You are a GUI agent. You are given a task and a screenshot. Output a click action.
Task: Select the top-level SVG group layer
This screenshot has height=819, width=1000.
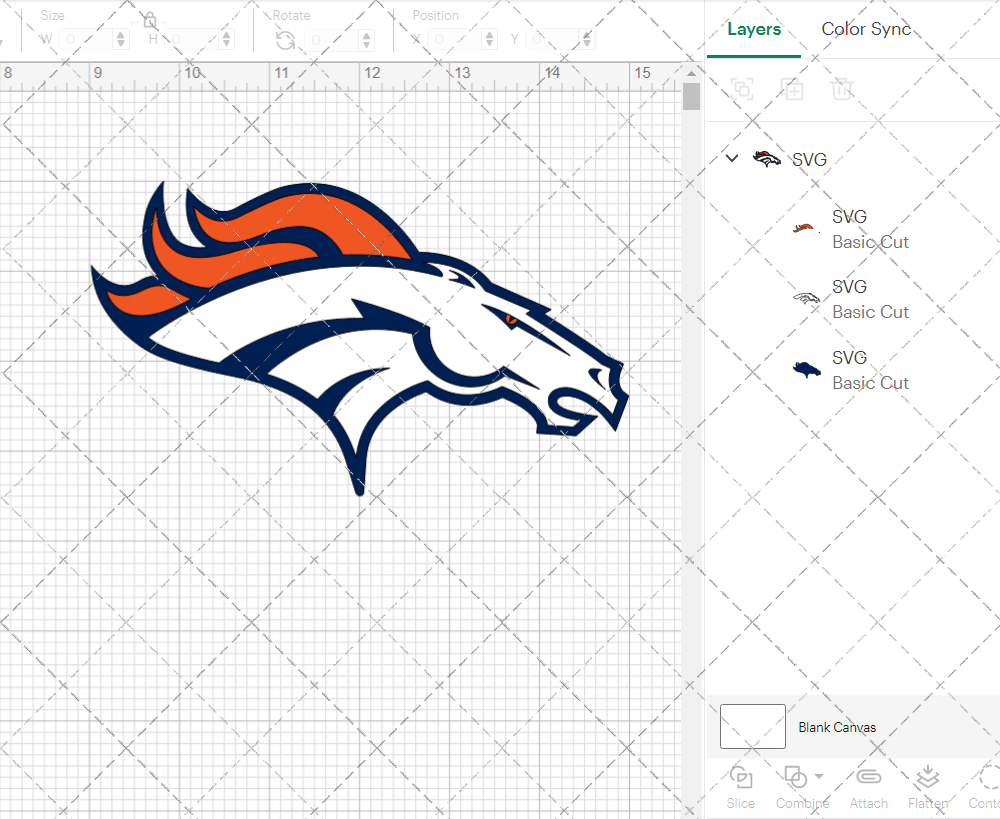(853, 159)
